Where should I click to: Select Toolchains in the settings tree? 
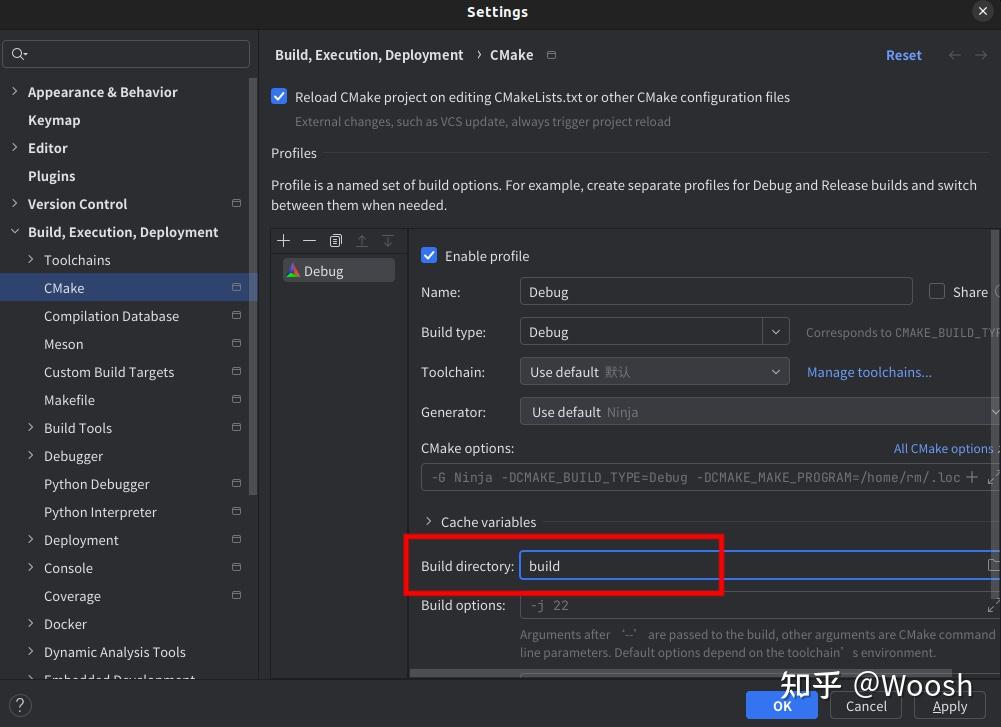click(77, 260)
